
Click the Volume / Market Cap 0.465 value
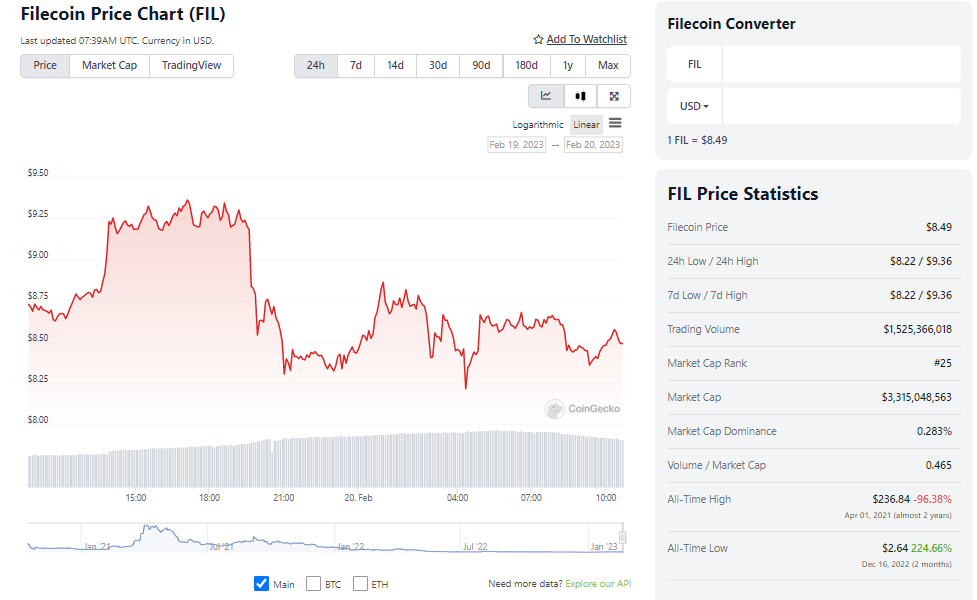(938, 465)
